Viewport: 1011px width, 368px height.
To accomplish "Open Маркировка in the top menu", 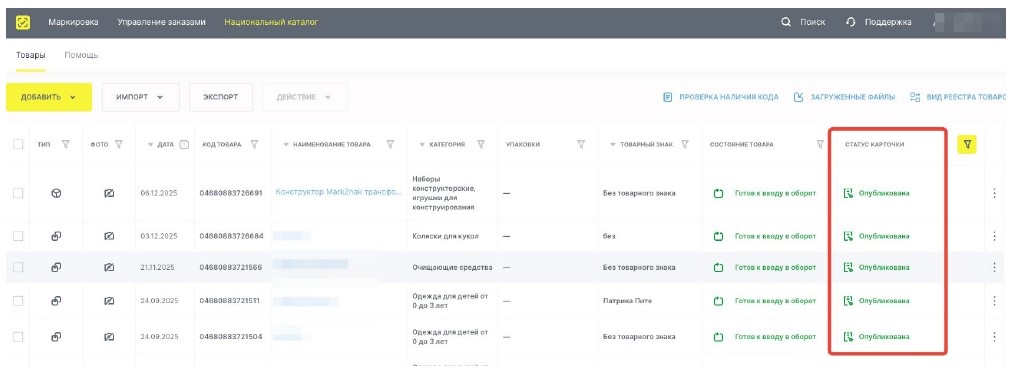I will (74, 23).
